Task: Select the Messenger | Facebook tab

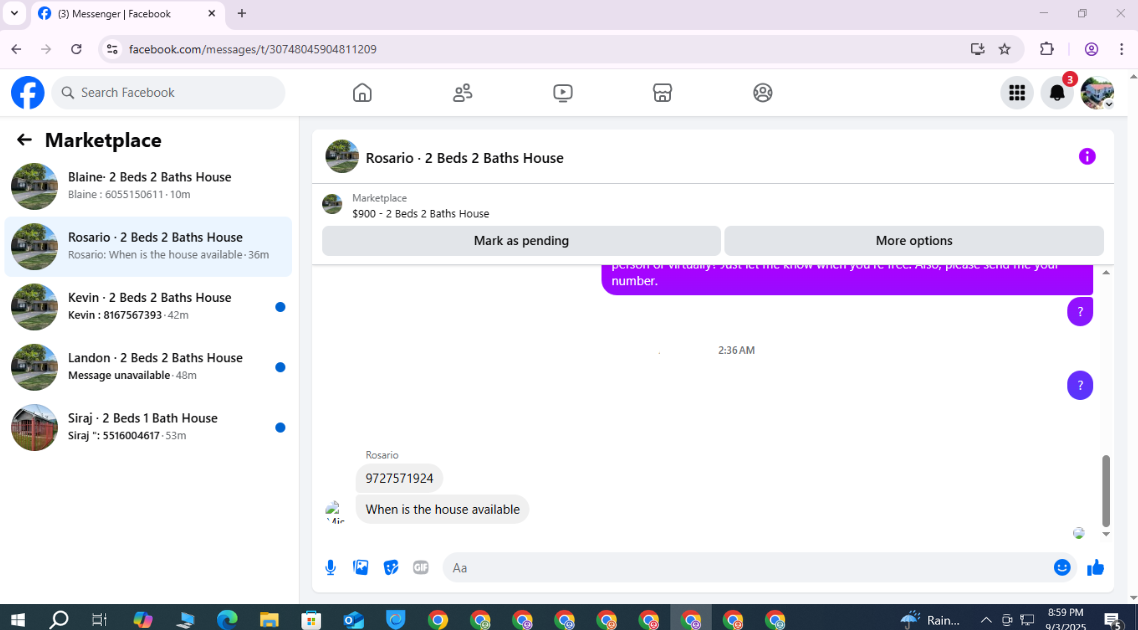Action: pyautogui.click(x=127, y=14)
